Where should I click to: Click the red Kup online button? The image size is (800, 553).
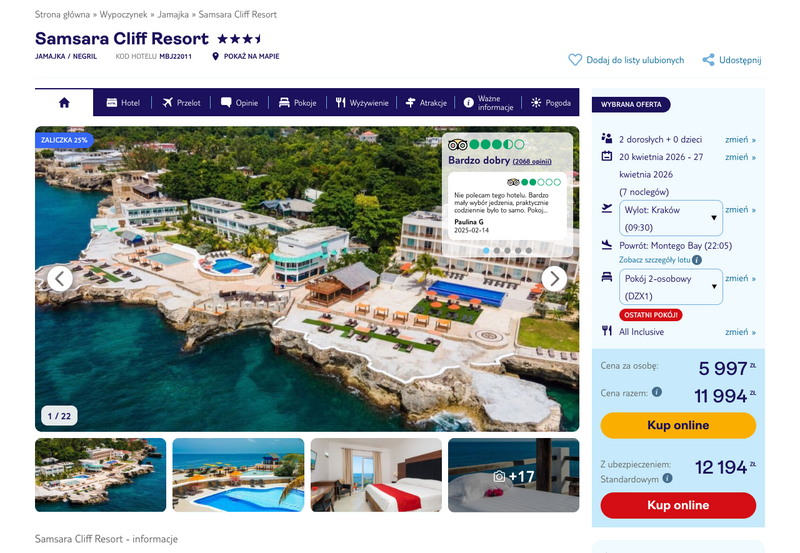pos(678,505)
